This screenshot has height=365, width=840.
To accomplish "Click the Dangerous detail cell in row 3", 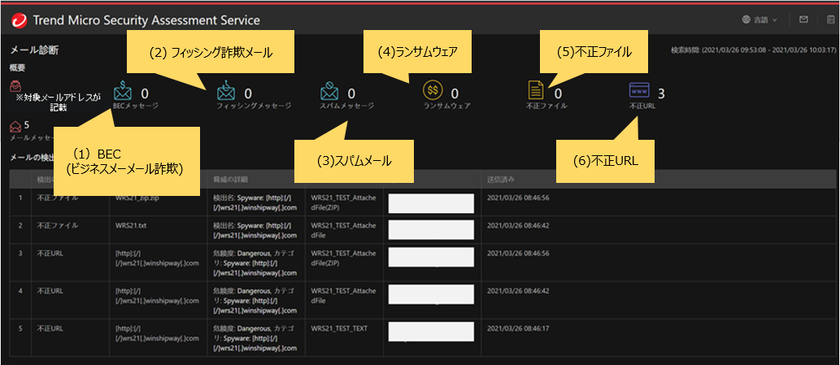I will tap(254, 263).
